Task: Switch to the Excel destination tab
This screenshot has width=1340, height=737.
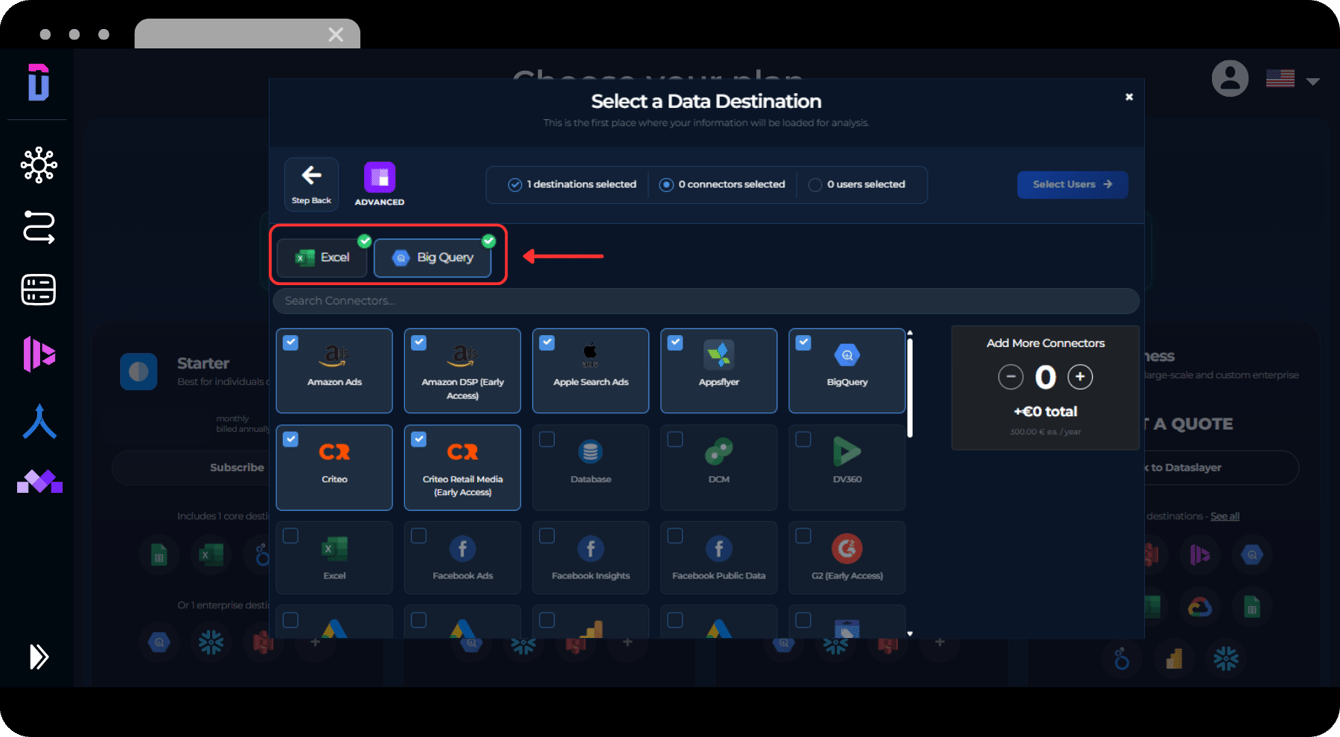Action: pos(322,258)
